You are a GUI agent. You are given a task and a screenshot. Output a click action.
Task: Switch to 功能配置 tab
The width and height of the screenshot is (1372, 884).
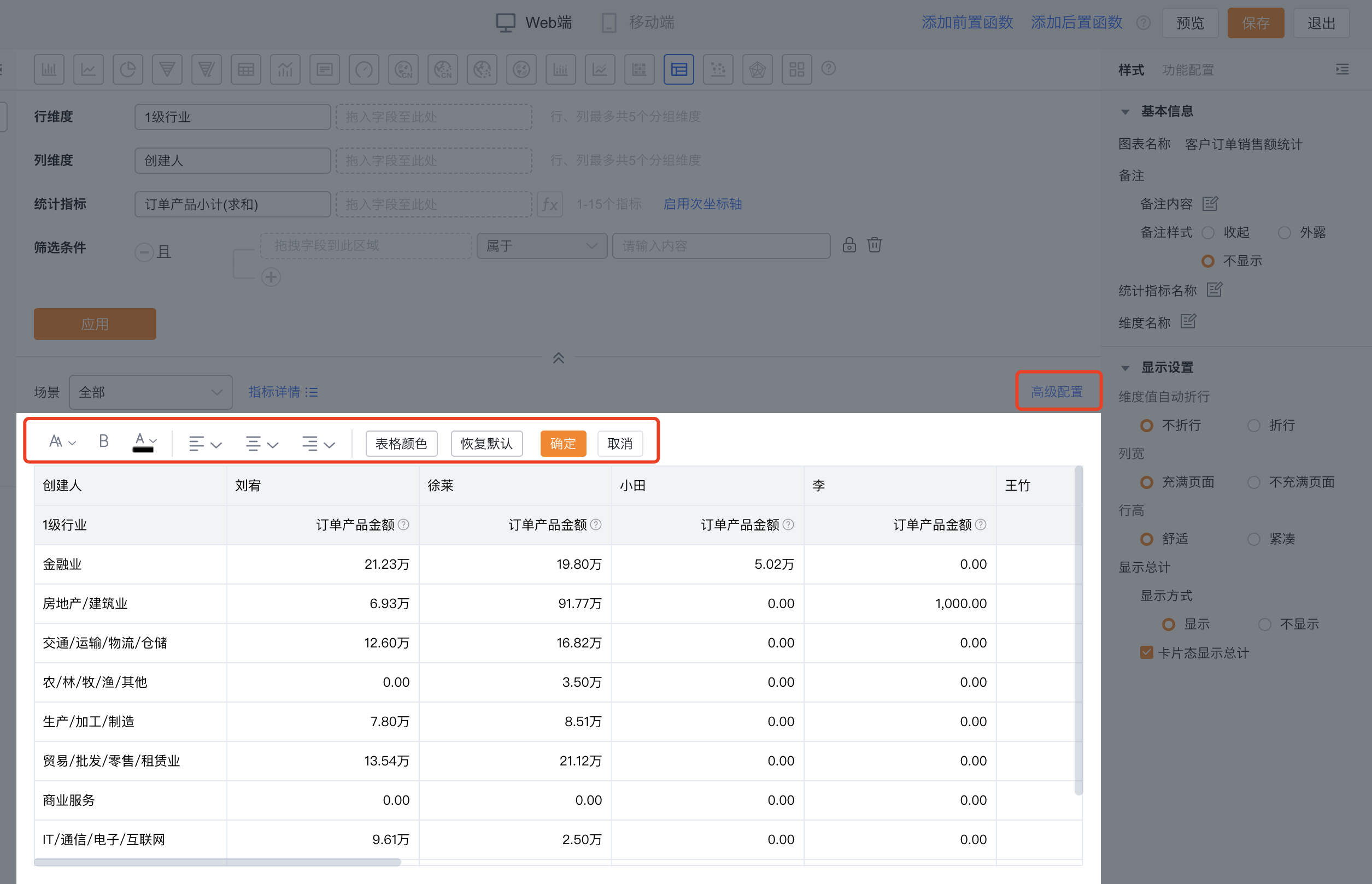[x=1188, y=70]
